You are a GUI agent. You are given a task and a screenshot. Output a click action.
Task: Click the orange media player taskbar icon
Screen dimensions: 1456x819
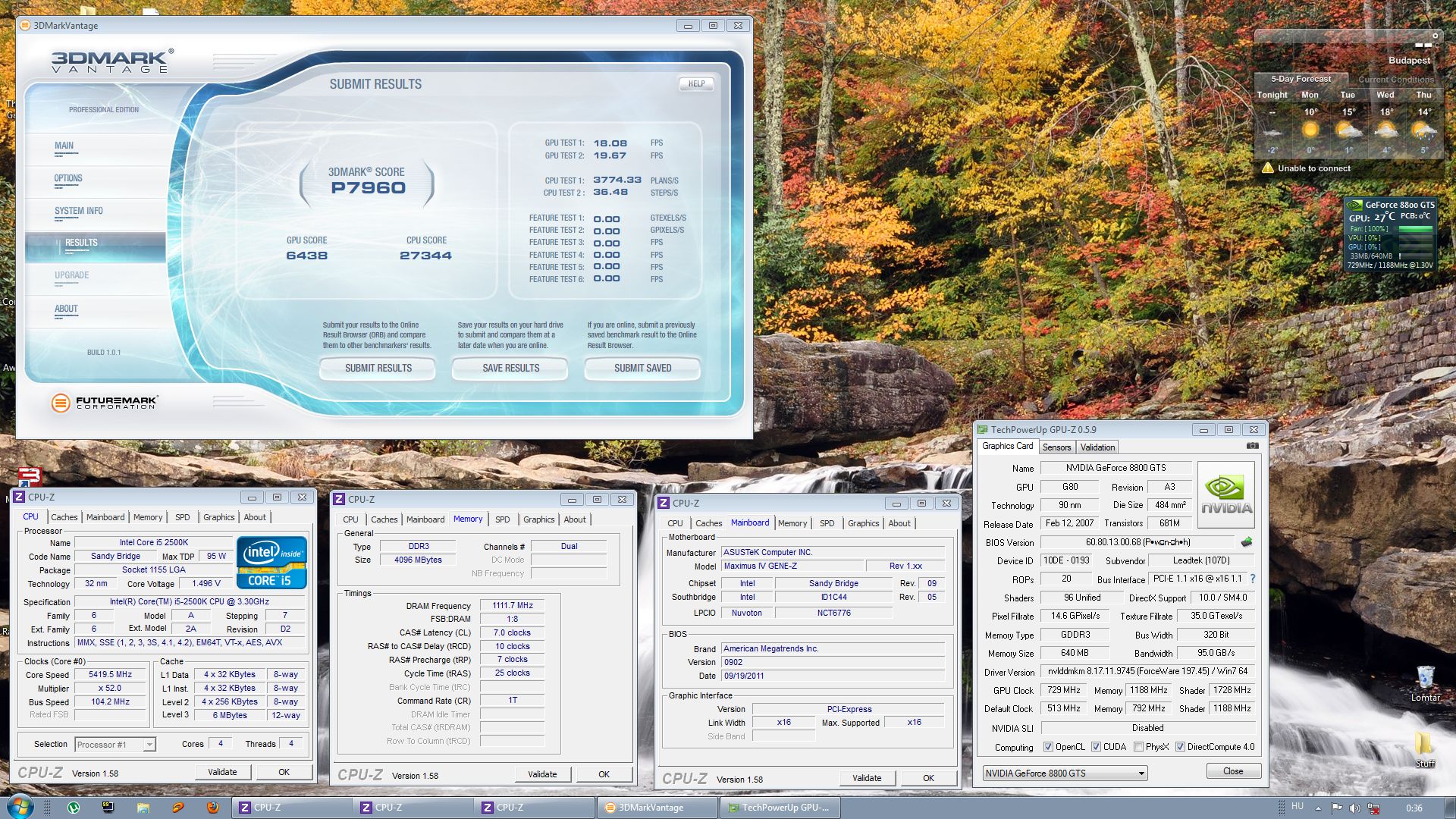tap(178, 808)
